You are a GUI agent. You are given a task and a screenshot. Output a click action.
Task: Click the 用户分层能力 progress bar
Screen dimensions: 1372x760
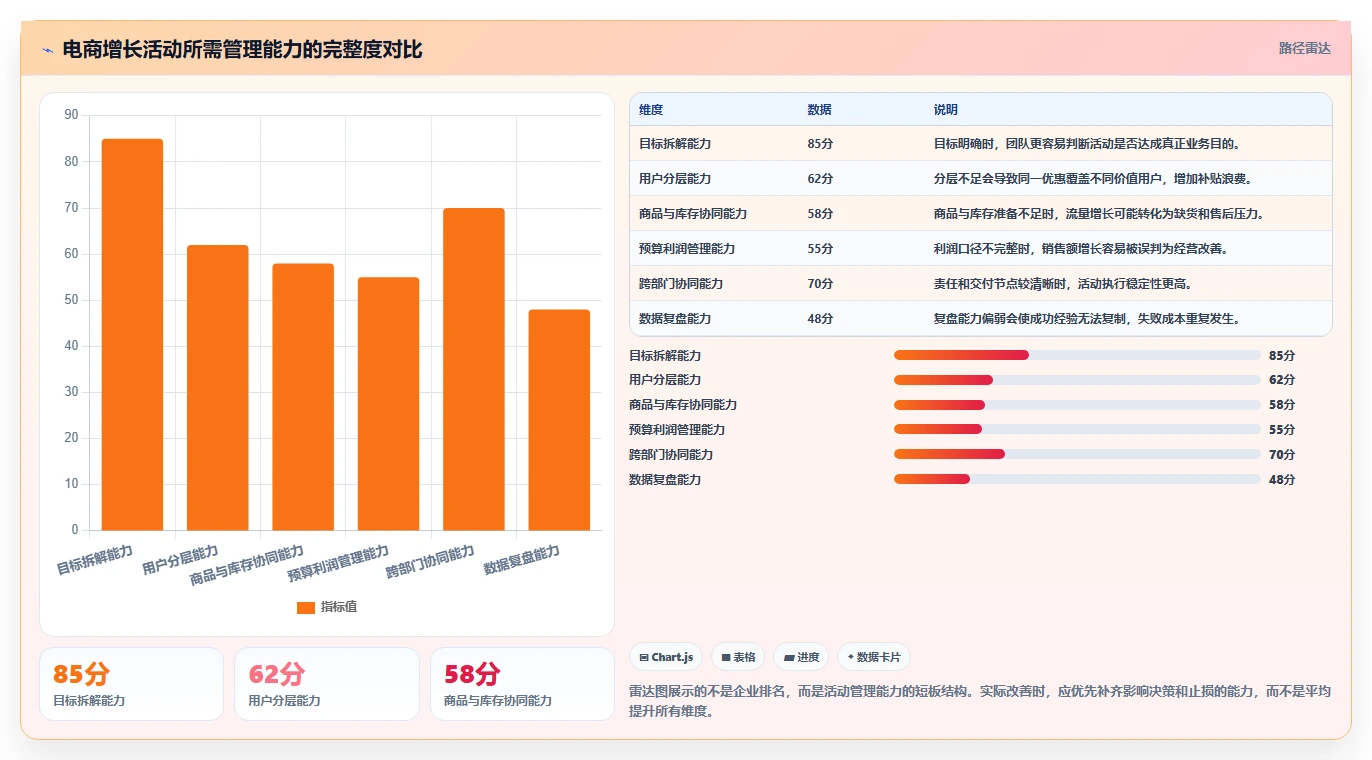[1077, 380]
